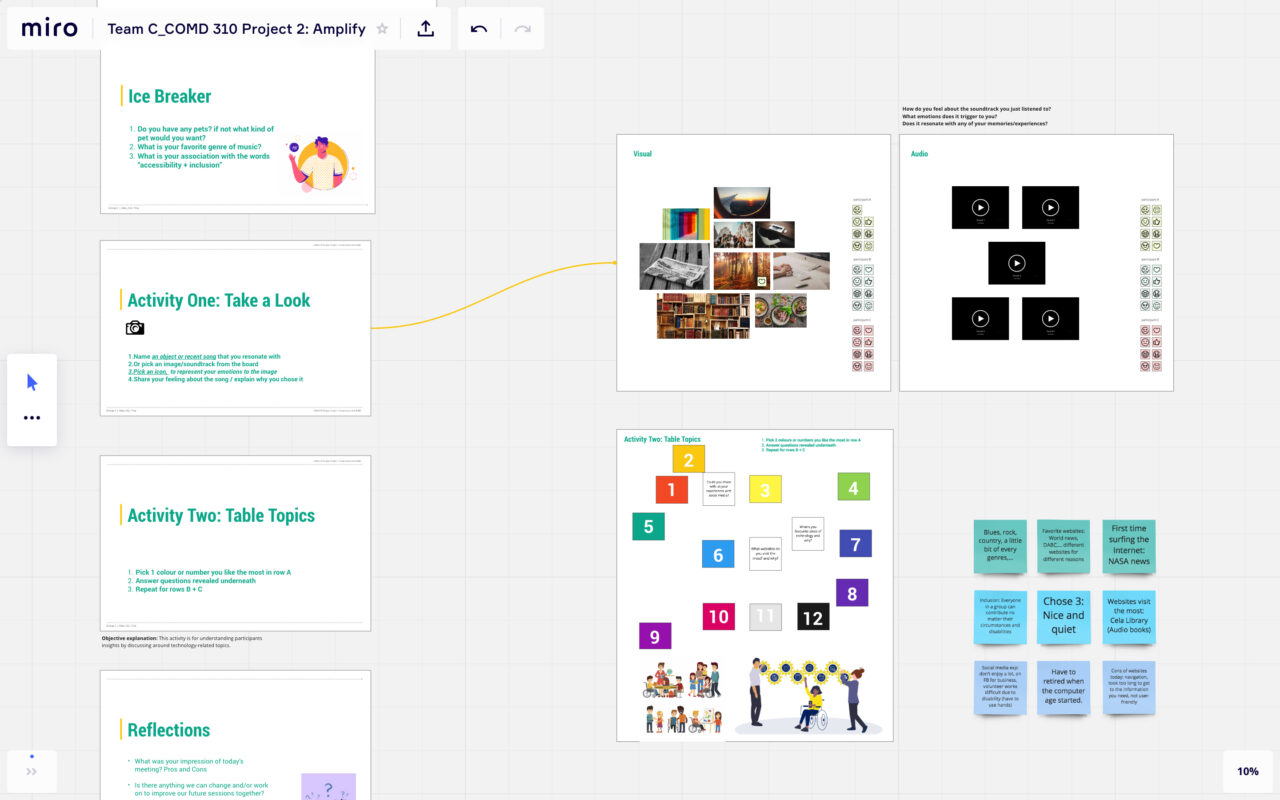Screen dimensions: 1280x800
Task: Select the 'Cela Library (Audio books)' sticky note
Action: click(x=1129, y=617)
